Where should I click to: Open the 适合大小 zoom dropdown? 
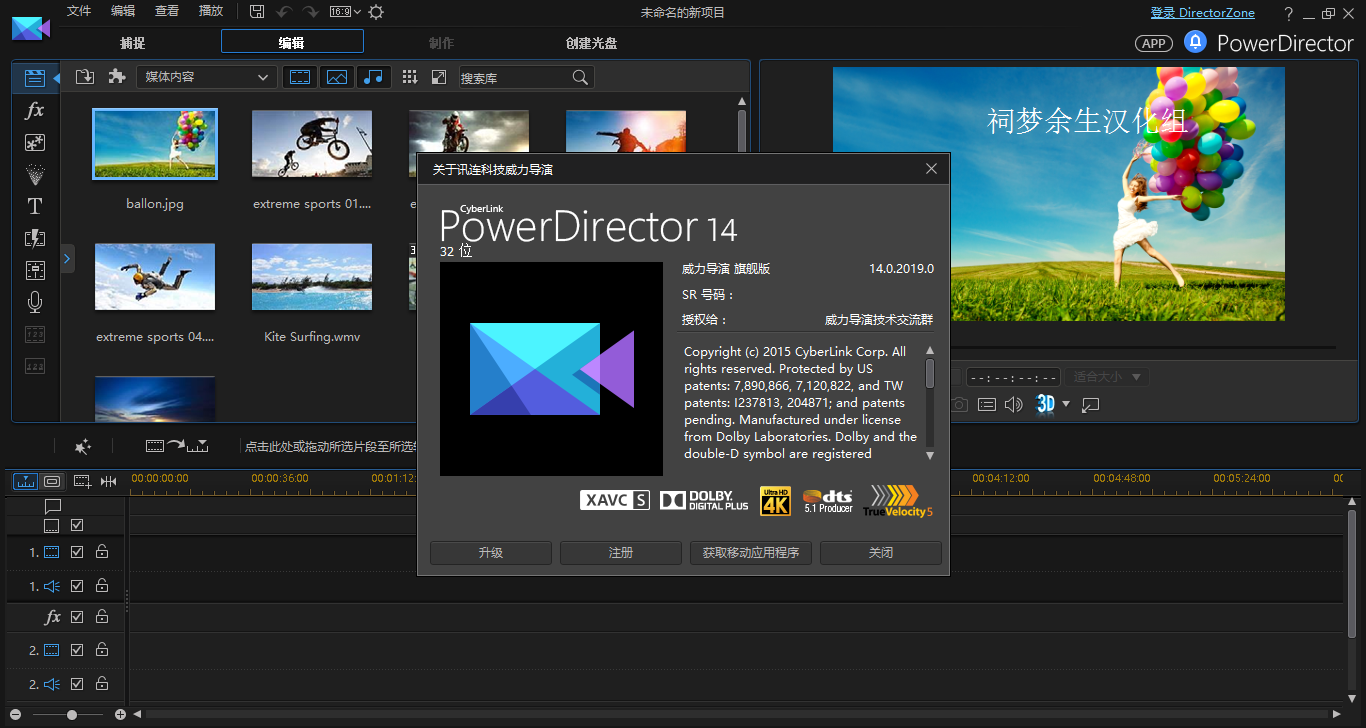[x=1107, y=377]
